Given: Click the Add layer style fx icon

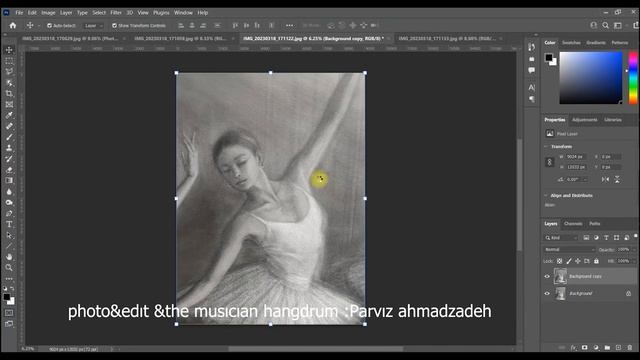Looking at the screenshot, I should (573, 348).
